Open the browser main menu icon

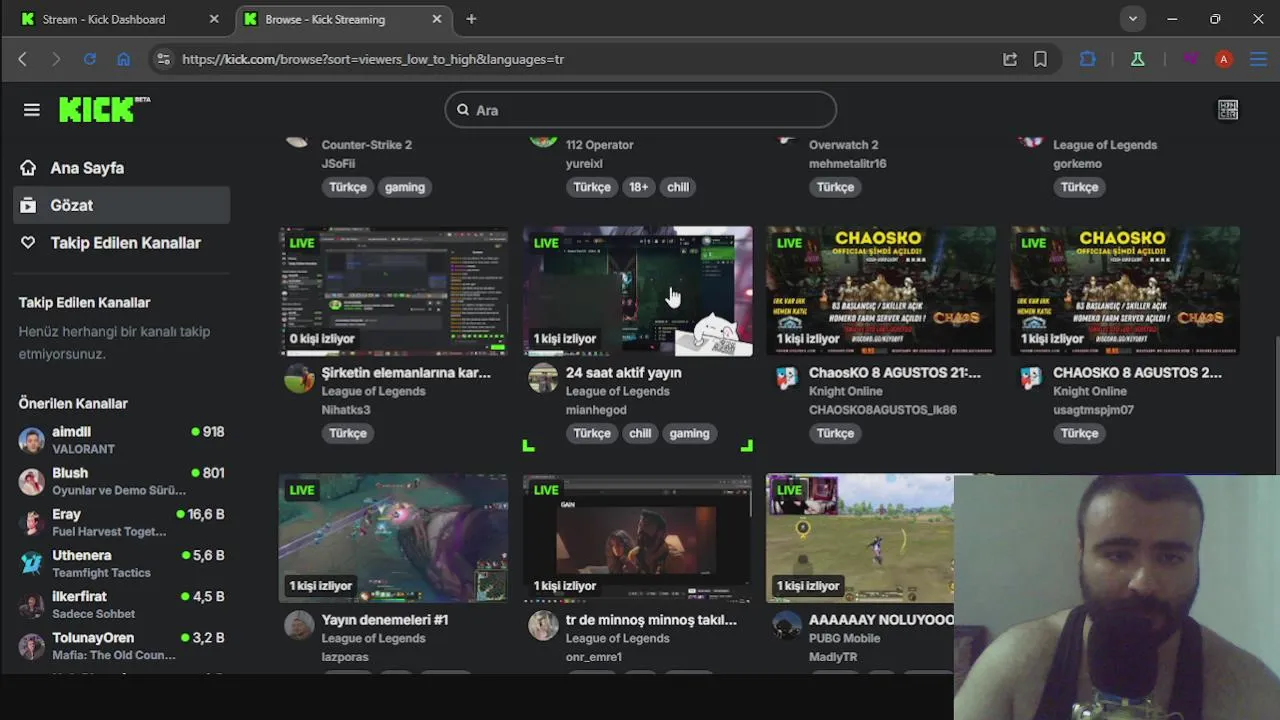pos(1257,59)
